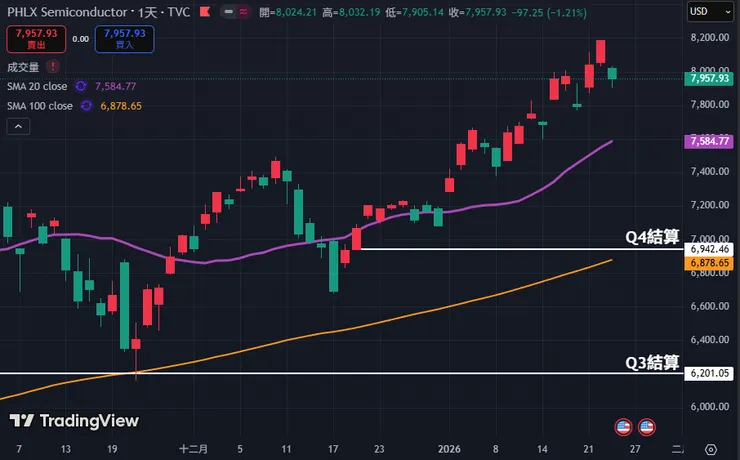Click the SMA 100 close legend label
This screenshot has height=460, width=740.
(x=40, y=106)
